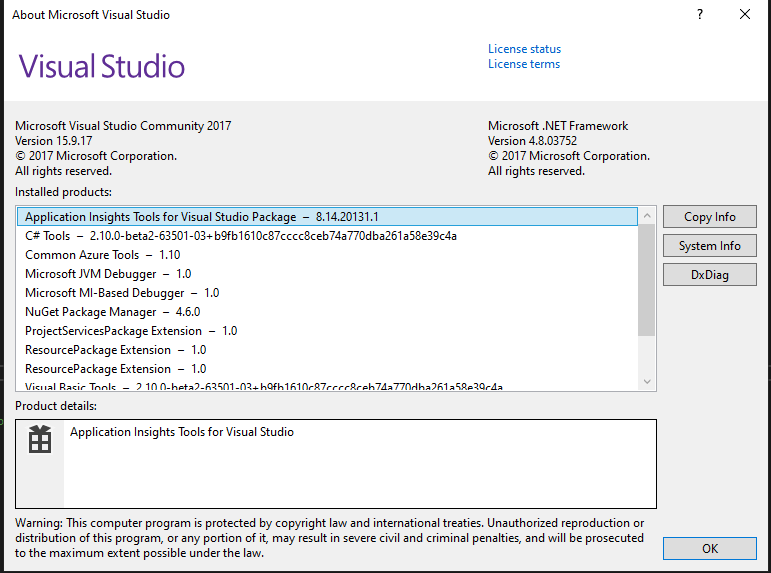Click the Application Insights package icon
The width and height of the screenshot is (771, 573).
(x=40, y=440)
